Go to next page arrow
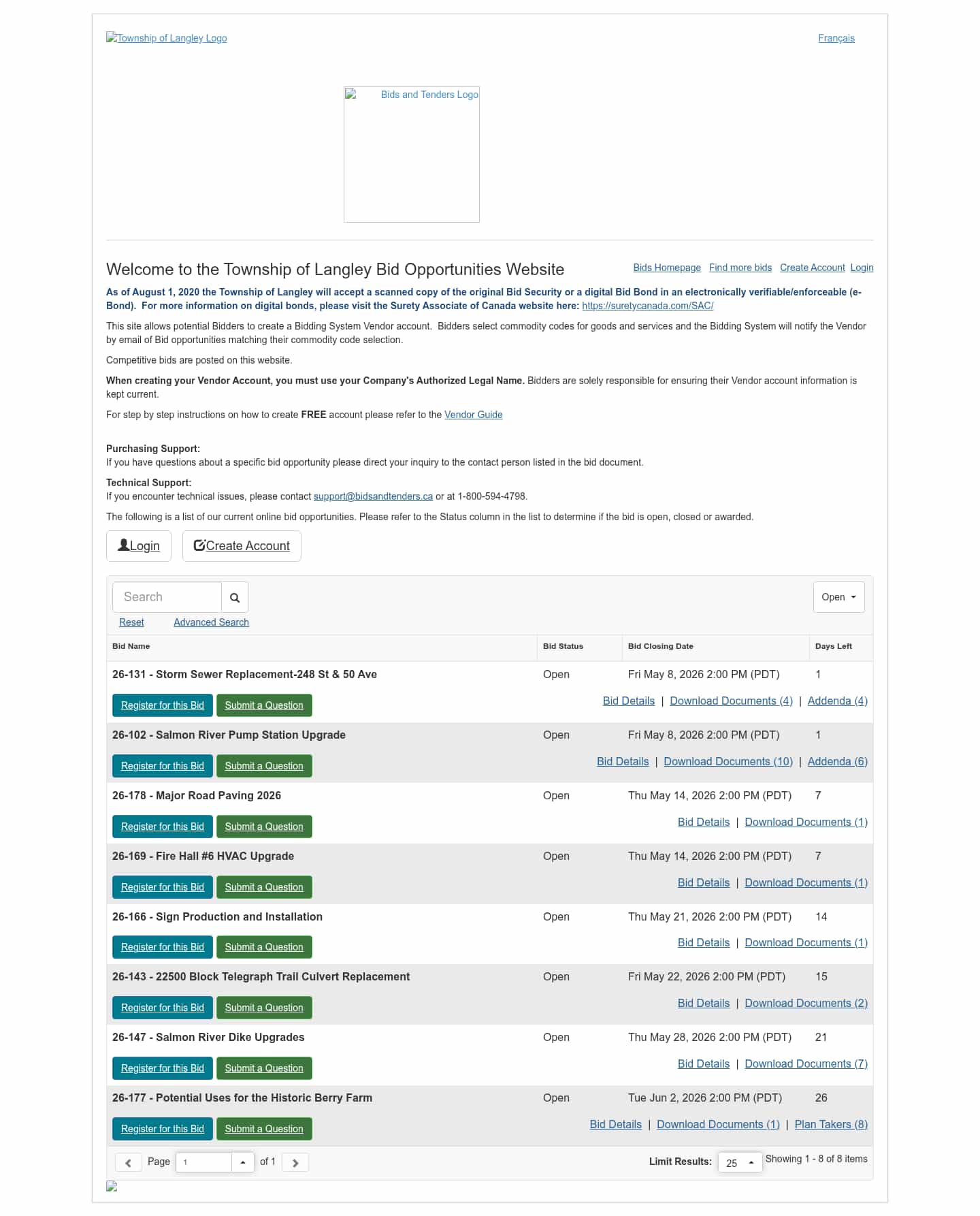Screen dimensions: 980x1216 point(295,1162)
